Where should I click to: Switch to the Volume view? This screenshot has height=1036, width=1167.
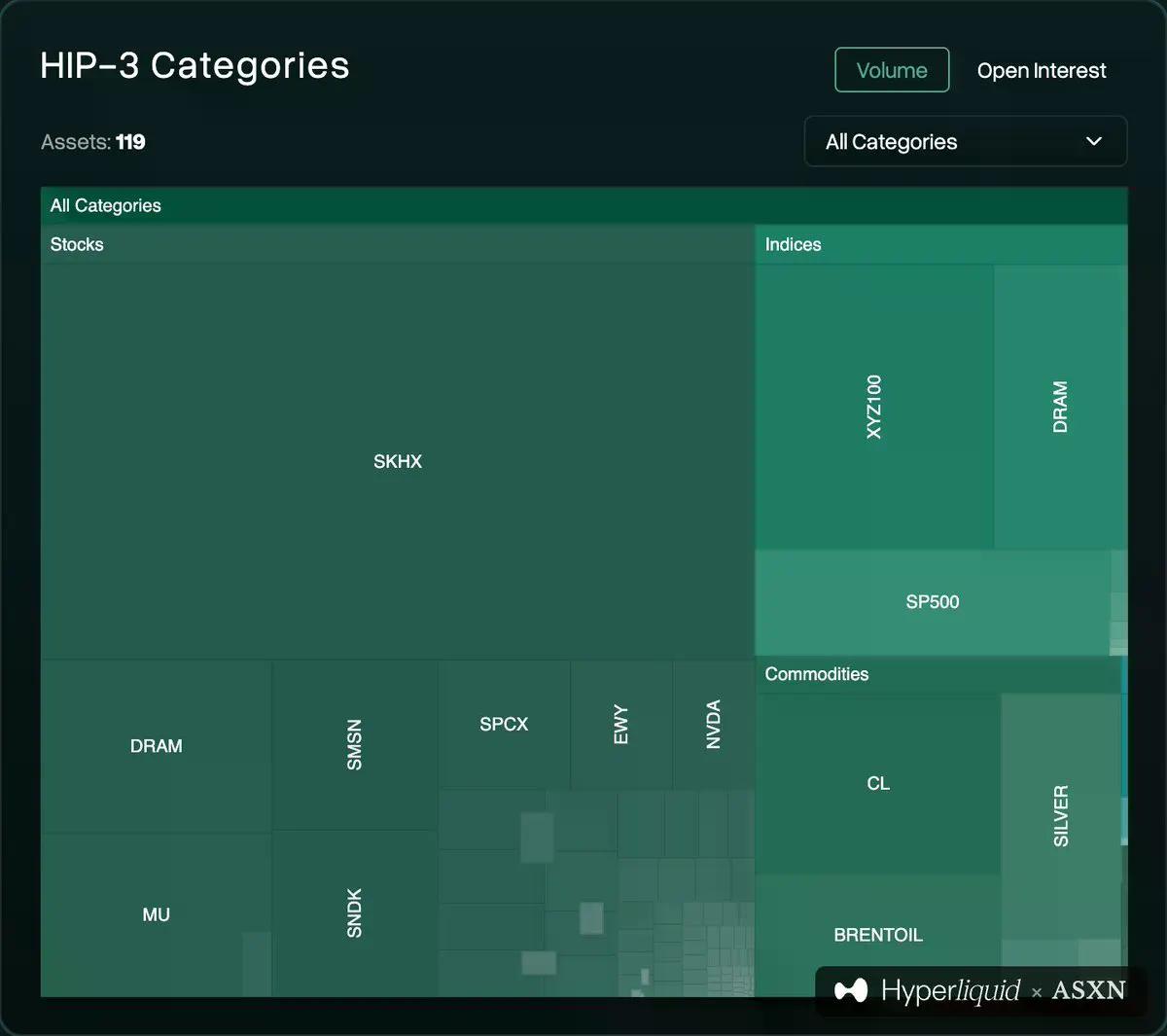pyautogui.click(x=892, y=70)
